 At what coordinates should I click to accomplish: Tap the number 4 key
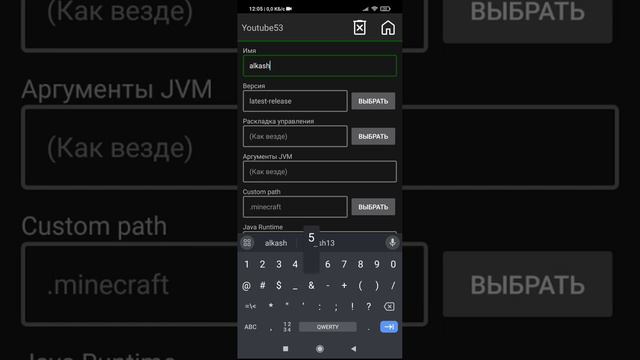click(295, 264)
